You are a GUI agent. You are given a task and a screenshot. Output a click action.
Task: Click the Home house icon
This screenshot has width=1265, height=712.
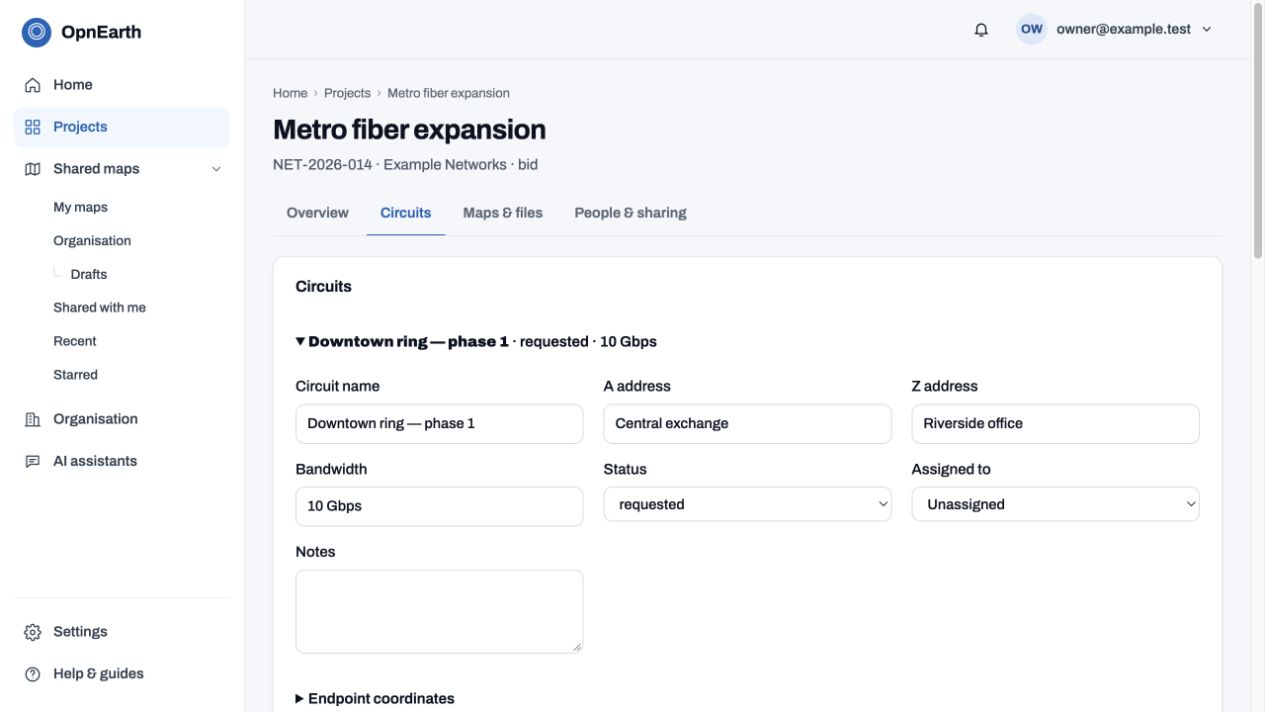click(x=33, y=85)
